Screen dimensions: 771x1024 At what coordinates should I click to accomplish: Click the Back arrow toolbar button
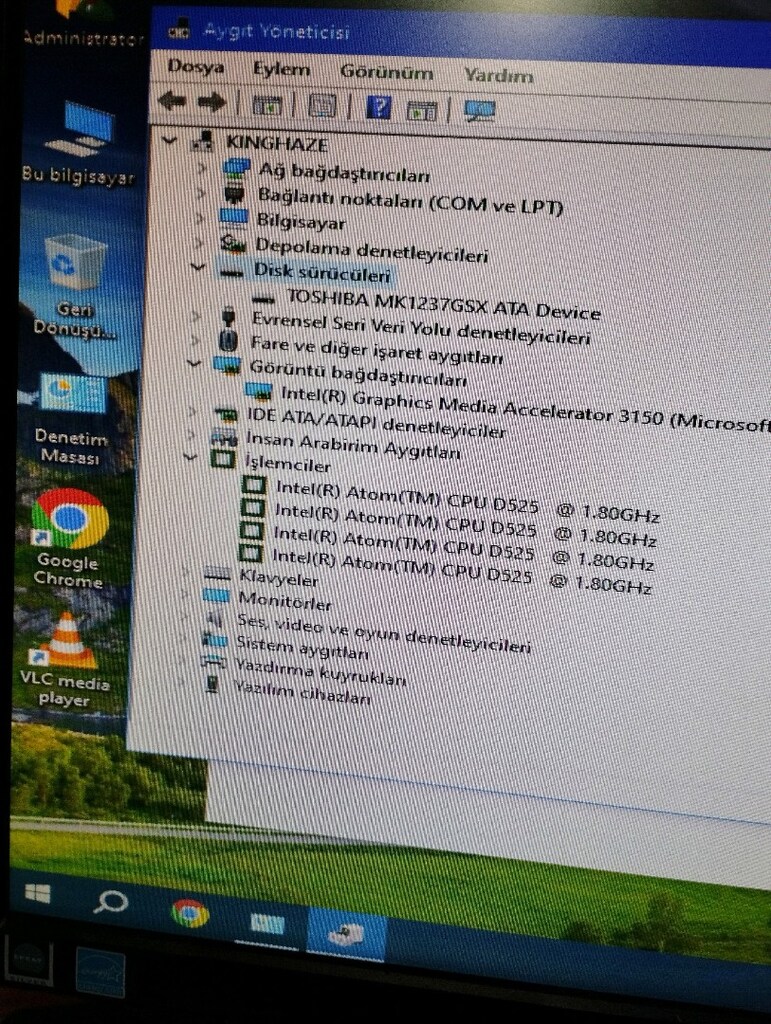coord(172,101)
